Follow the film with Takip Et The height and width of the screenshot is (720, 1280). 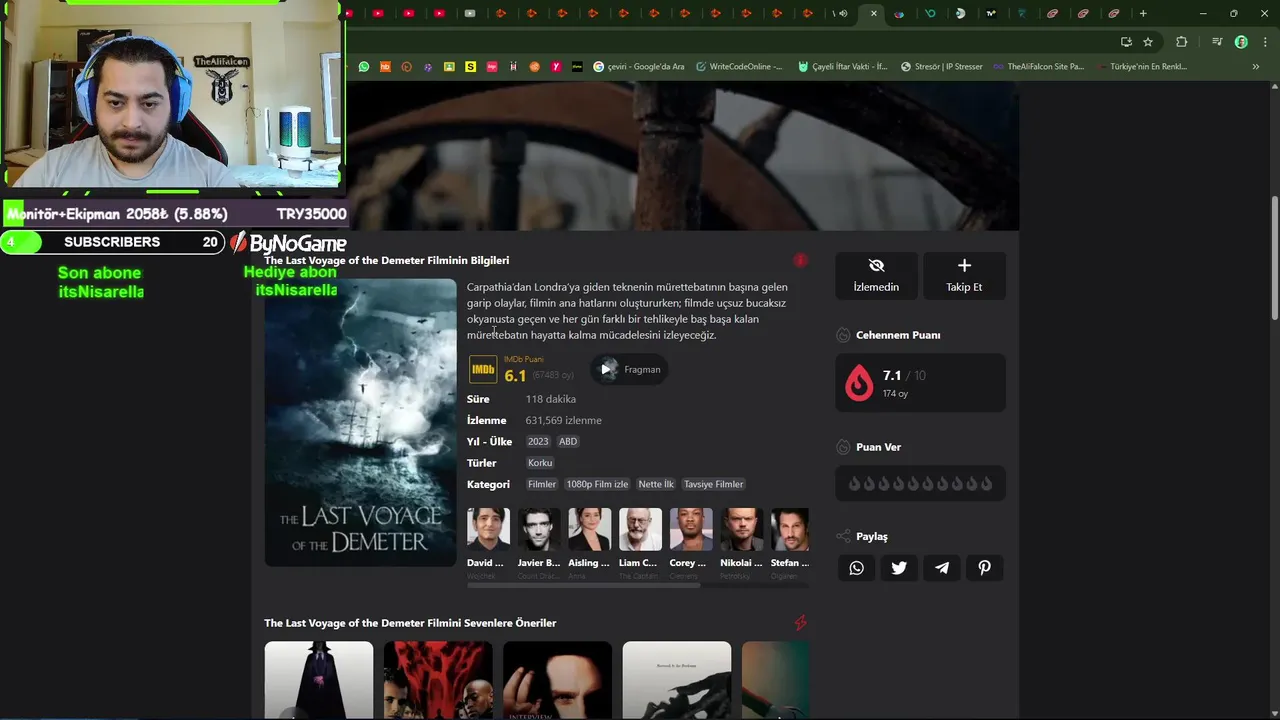point(964,275)
